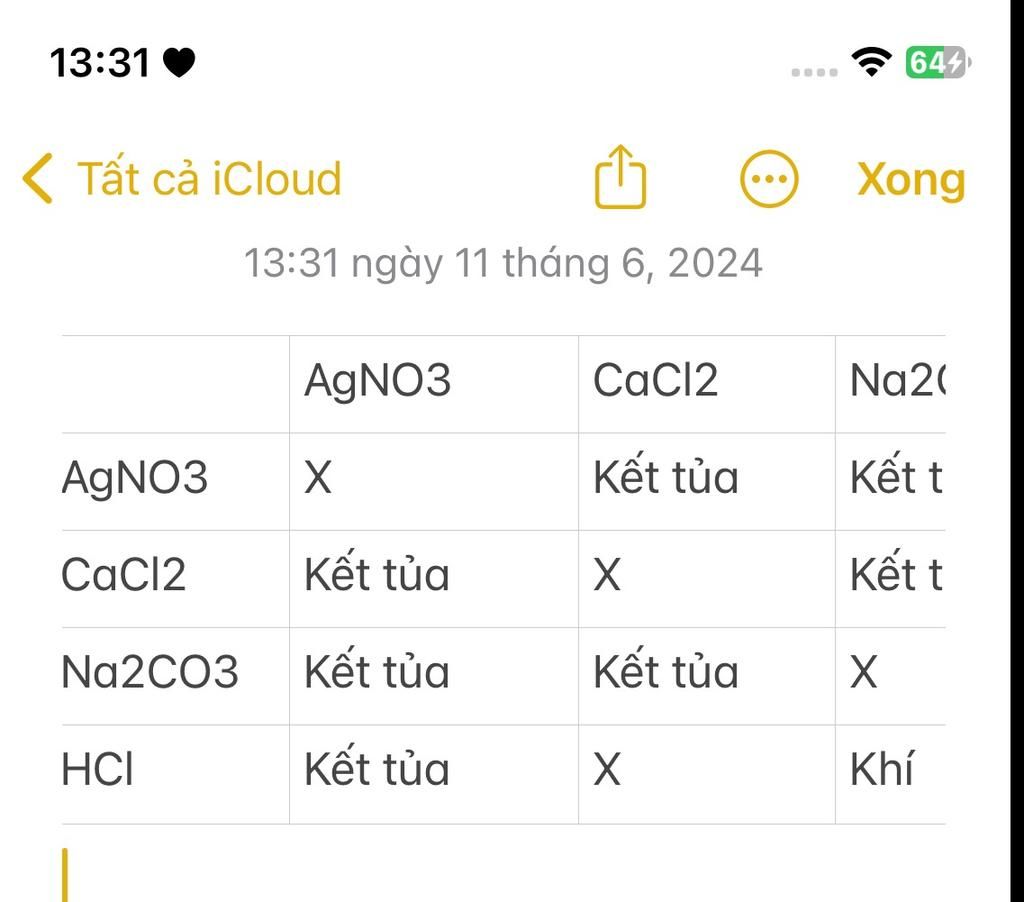Tap the note date 13:31 ngày 11 tháng 6
The width and height of the screenshot is (1024, 902).
[503, 264]
